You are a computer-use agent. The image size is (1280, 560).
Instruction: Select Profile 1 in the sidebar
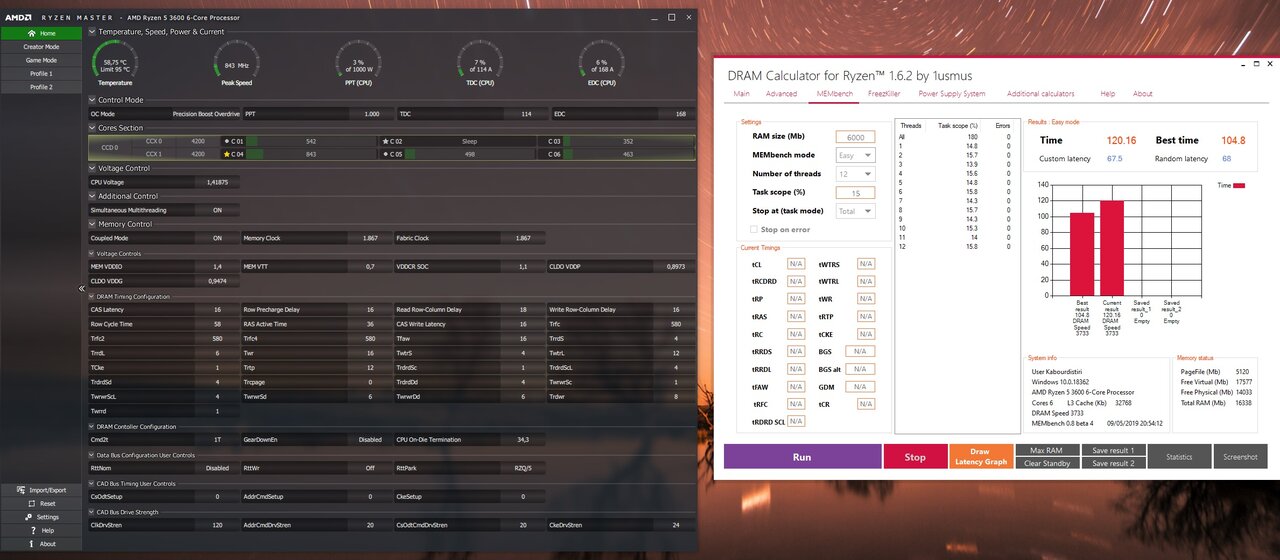coord(41,74)
